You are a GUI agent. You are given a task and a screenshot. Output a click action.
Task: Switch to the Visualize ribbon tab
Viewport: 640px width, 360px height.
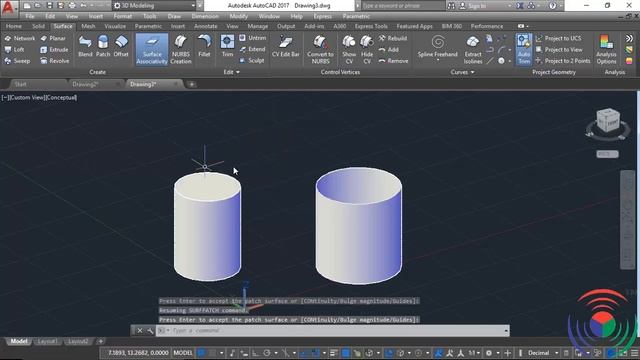115,26
